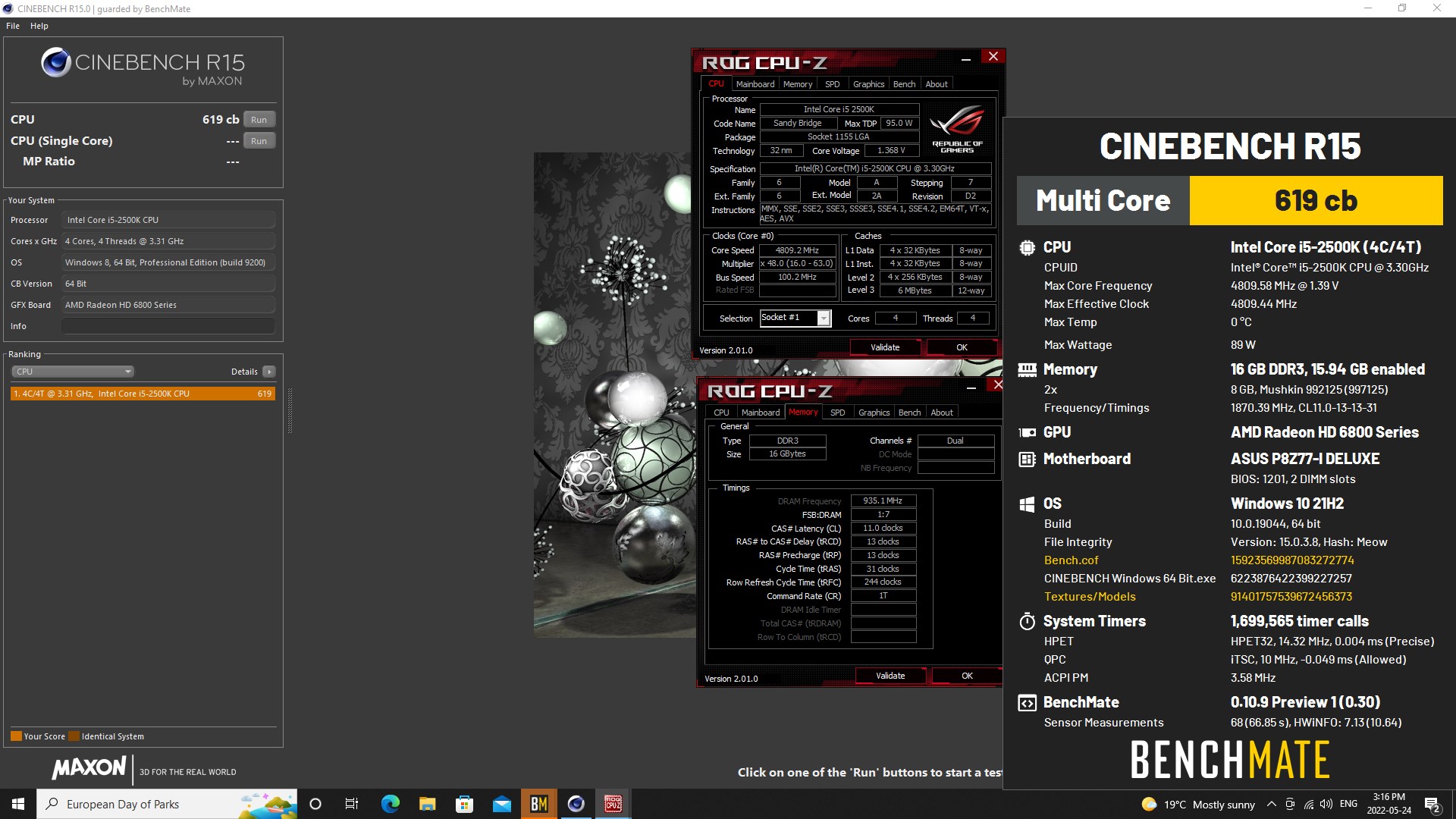Open Mainboard tab in lower CPU-Z window
This screenshot has width=1456, height=819.
[761, 413]
